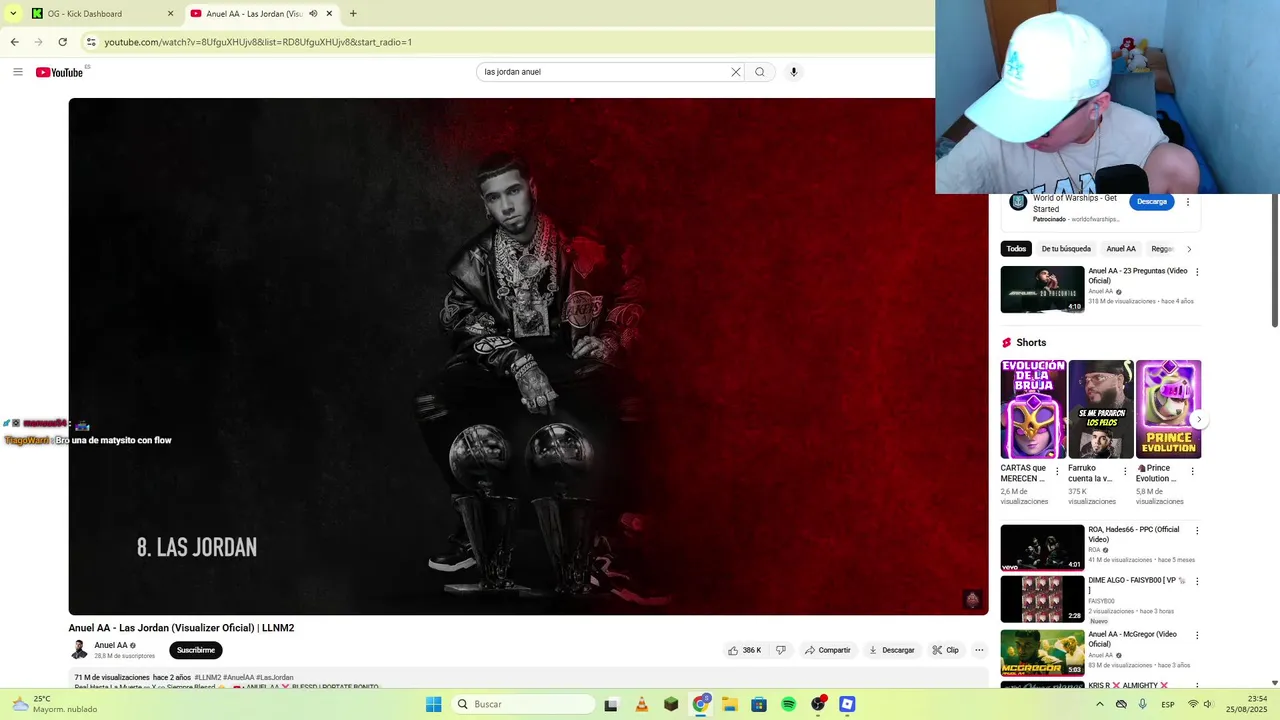Show more filter chips with the right arrow

point(1189,249)
